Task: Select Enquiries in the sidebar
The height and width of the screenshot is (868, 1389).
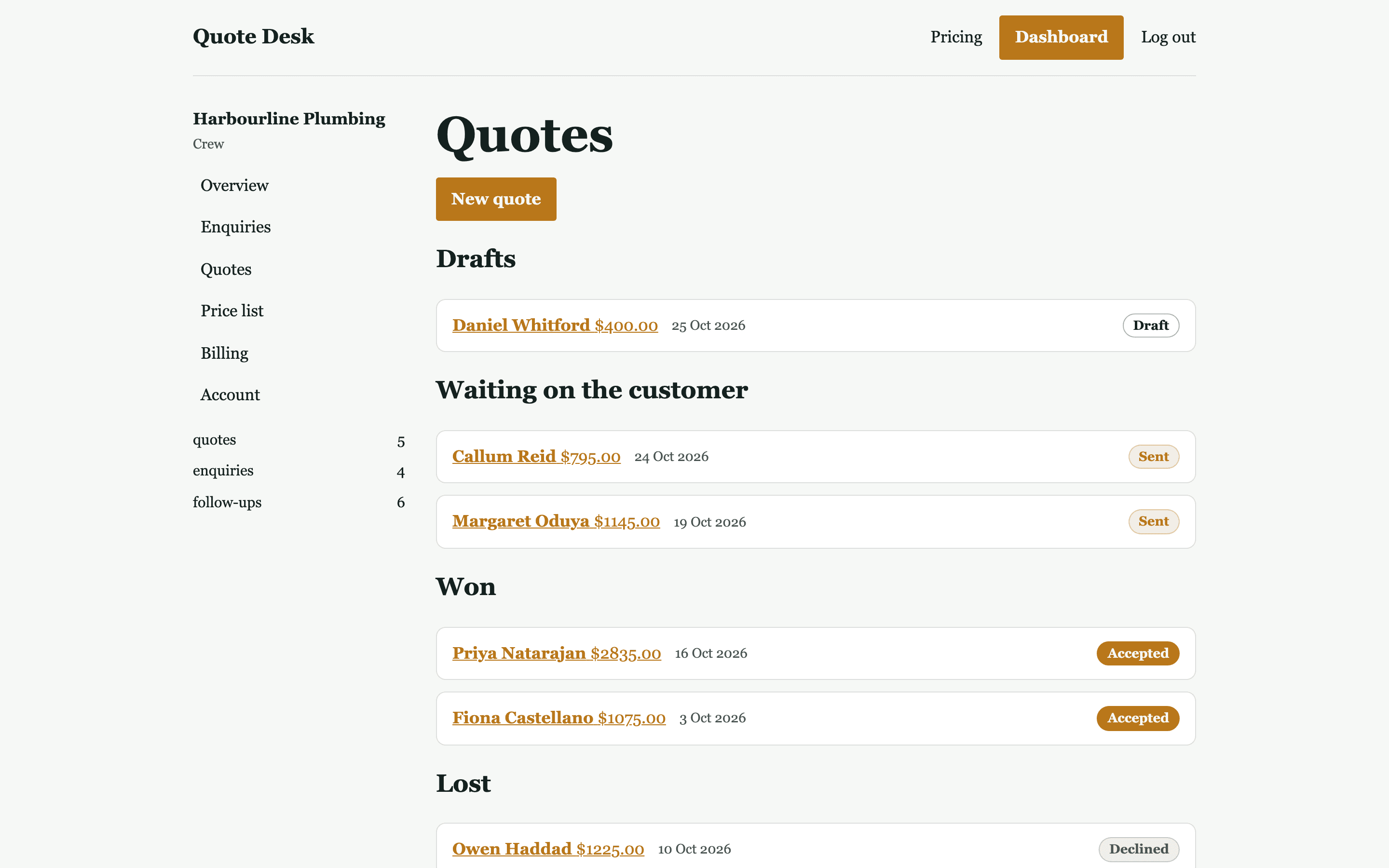Action: (235, 227)
